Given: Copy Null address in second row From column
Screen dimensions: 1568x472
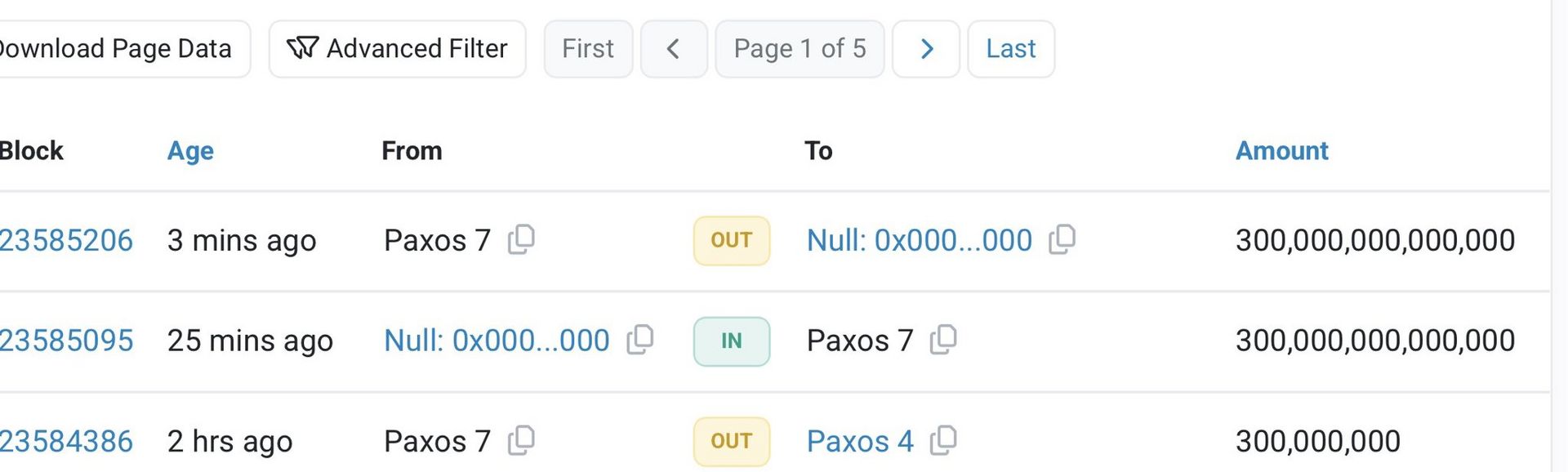Looking at the screenshot, I should click(640, 340).
